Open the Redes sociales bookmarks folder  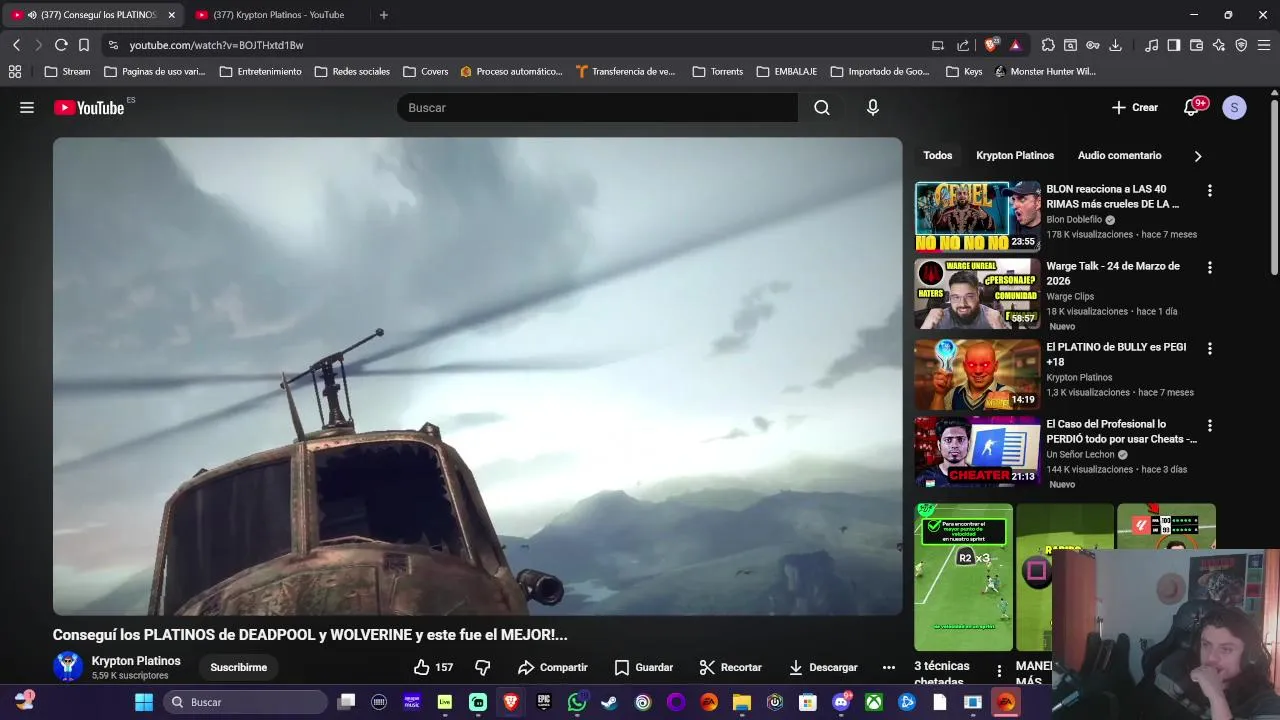coord(352,72)
